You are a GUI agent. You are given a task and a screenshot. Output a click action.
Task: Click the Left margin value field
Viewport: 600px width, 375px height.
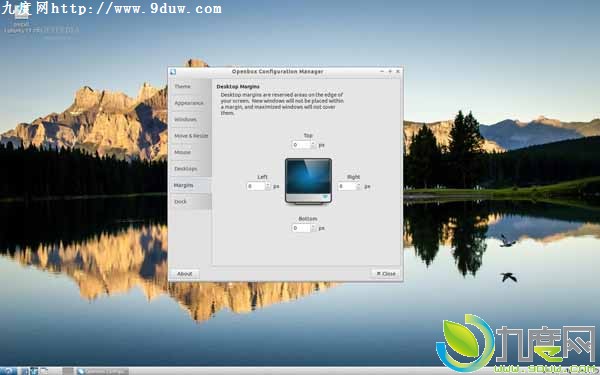255,186
